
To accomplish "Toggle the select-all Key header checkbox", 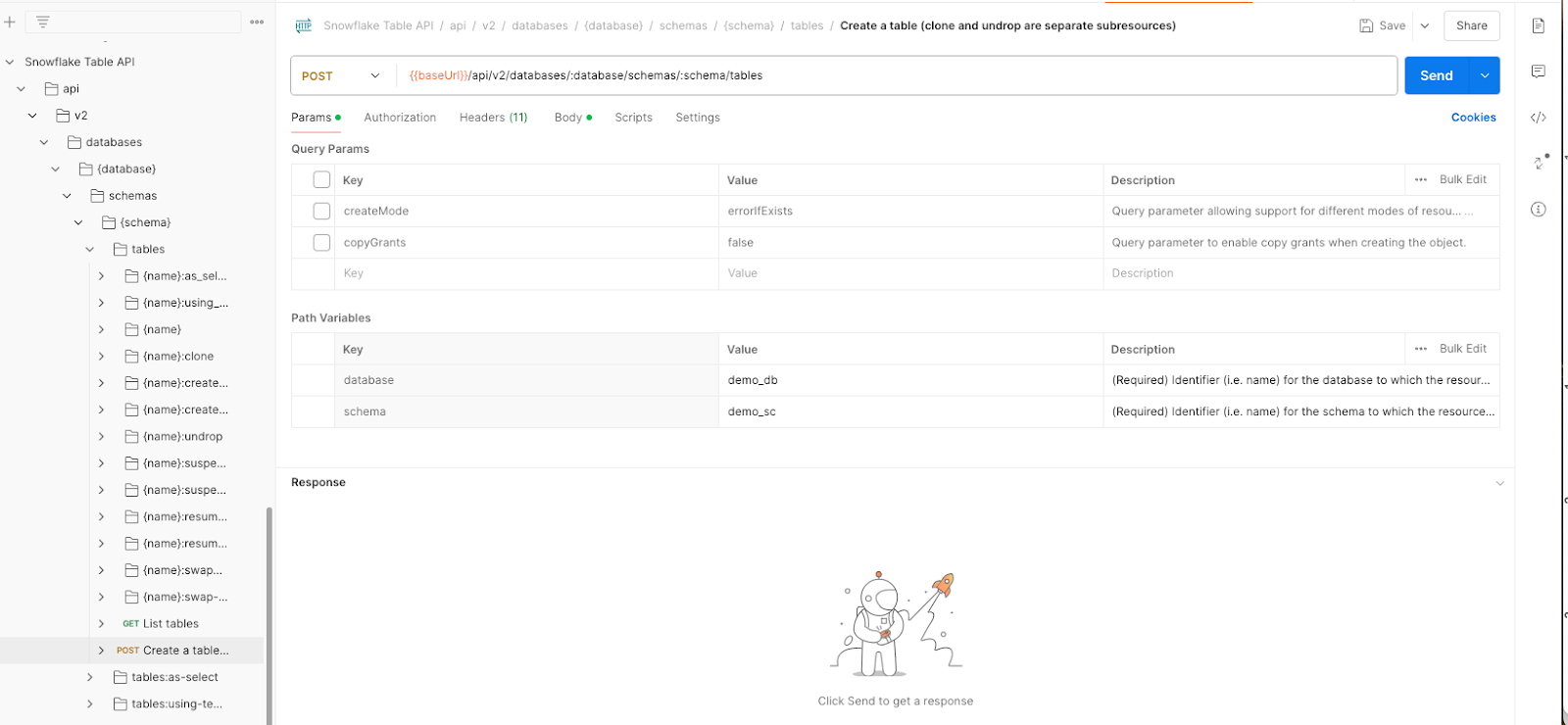I will (x=321, y=179).
